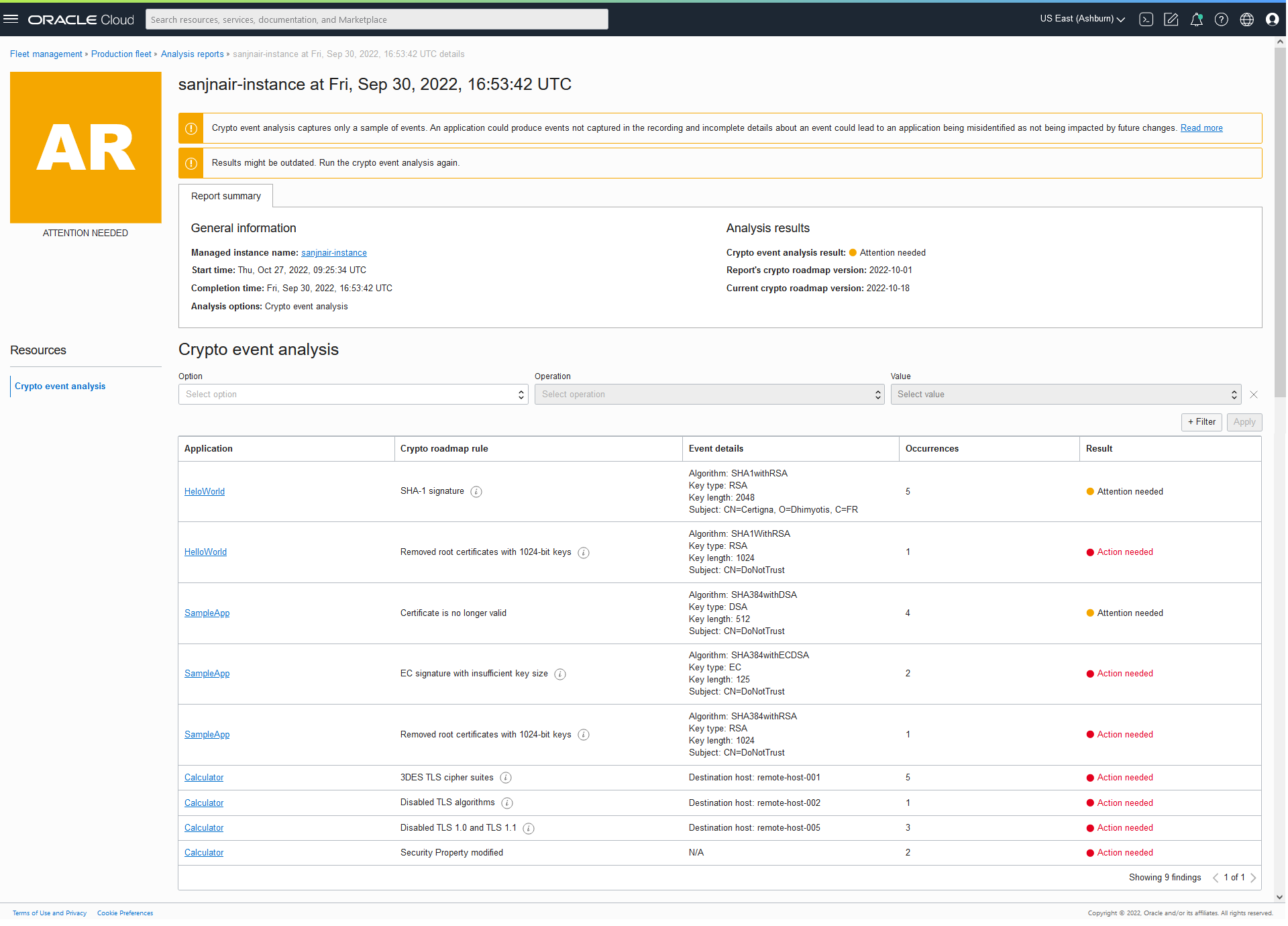
Task: Open the US East (Ashburn) region menu
Action: [x=1081, y=19]
